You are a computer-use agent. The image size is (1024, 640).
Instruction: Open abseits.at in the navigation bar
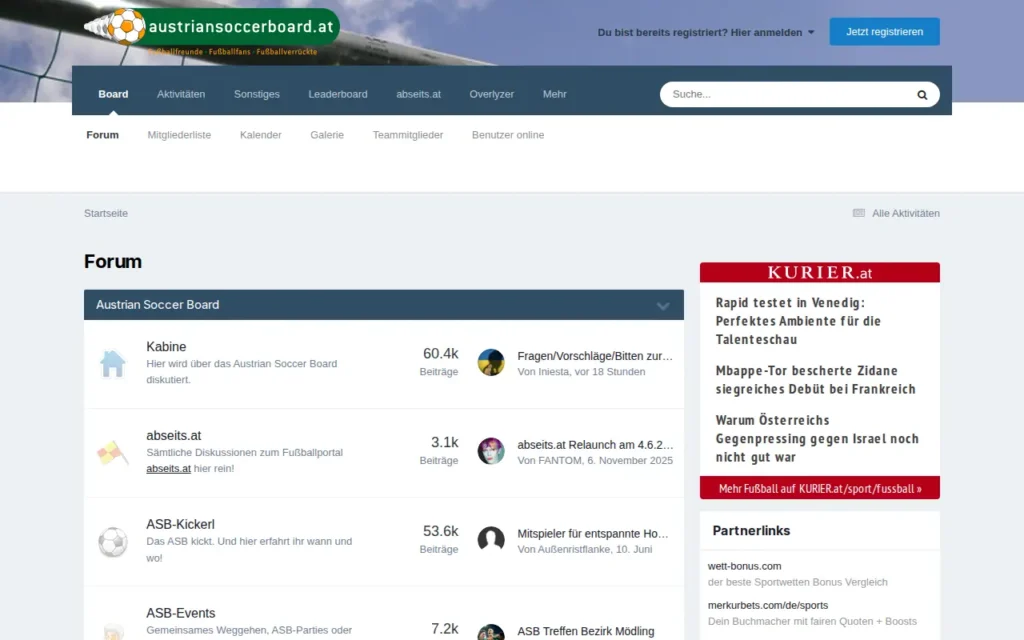click(x=418, y=94)
